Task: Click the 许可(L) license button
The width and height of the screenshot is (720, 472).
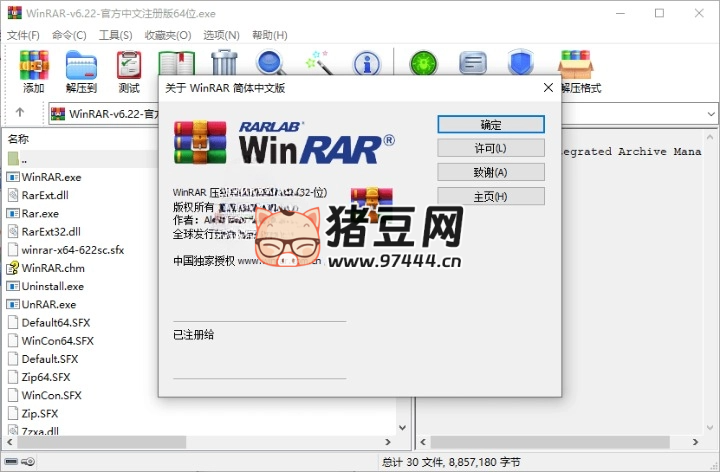Action: [x=490, y=148]
